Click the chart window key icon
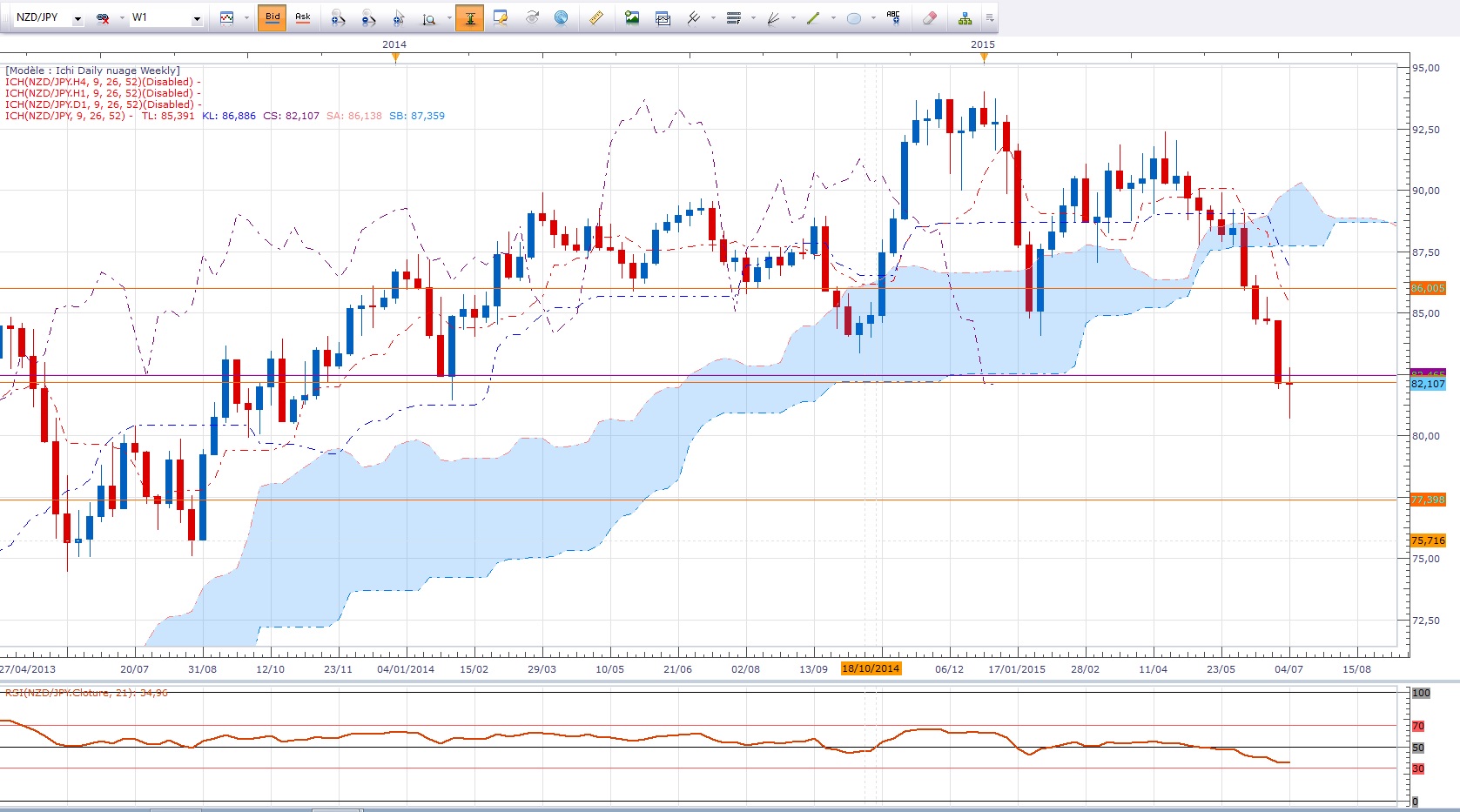This screenshot has height=812, width=1460. tap(501, 17)
